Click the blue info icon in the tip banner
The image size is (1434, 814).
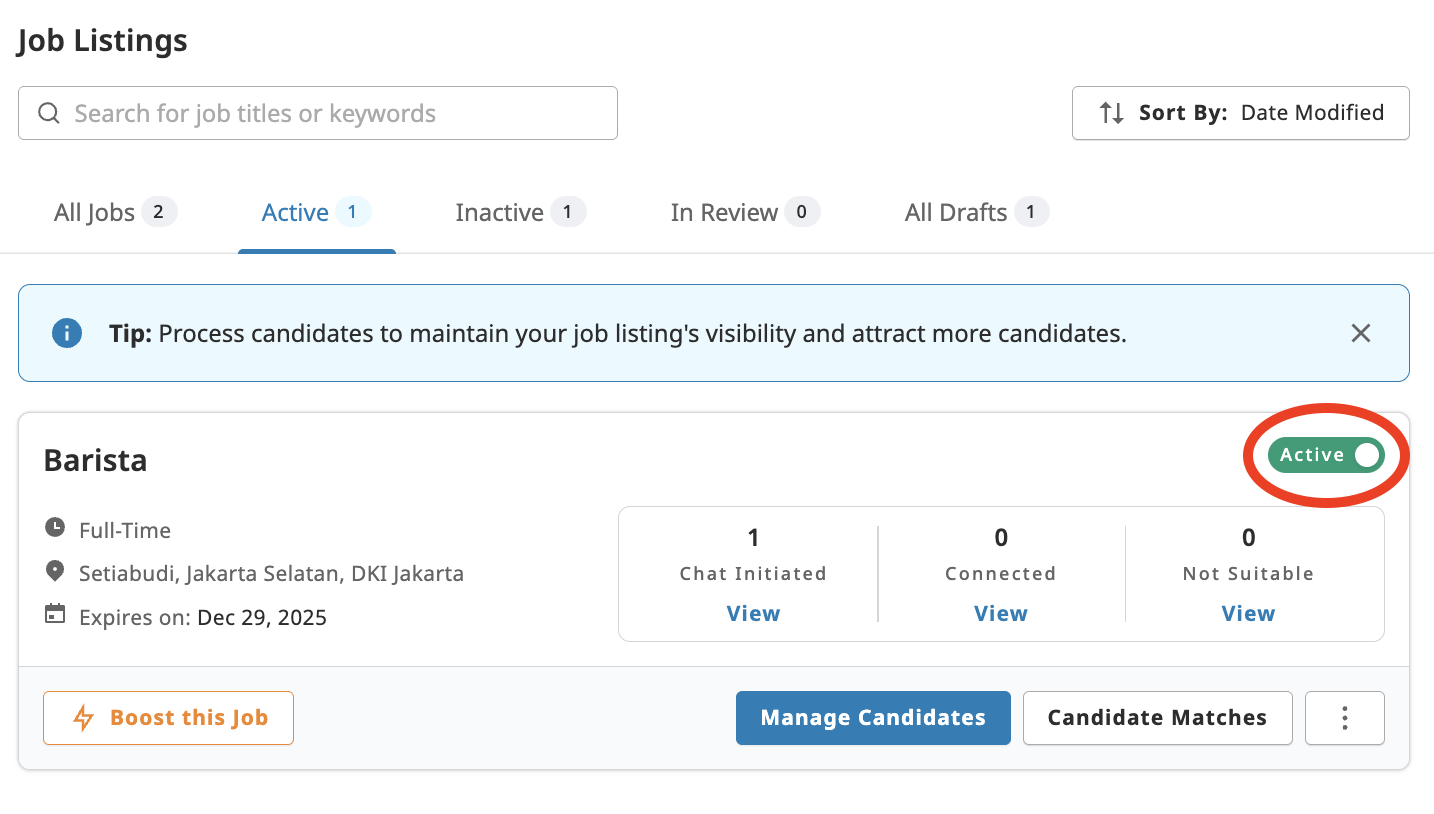click(x=67, y=332)
